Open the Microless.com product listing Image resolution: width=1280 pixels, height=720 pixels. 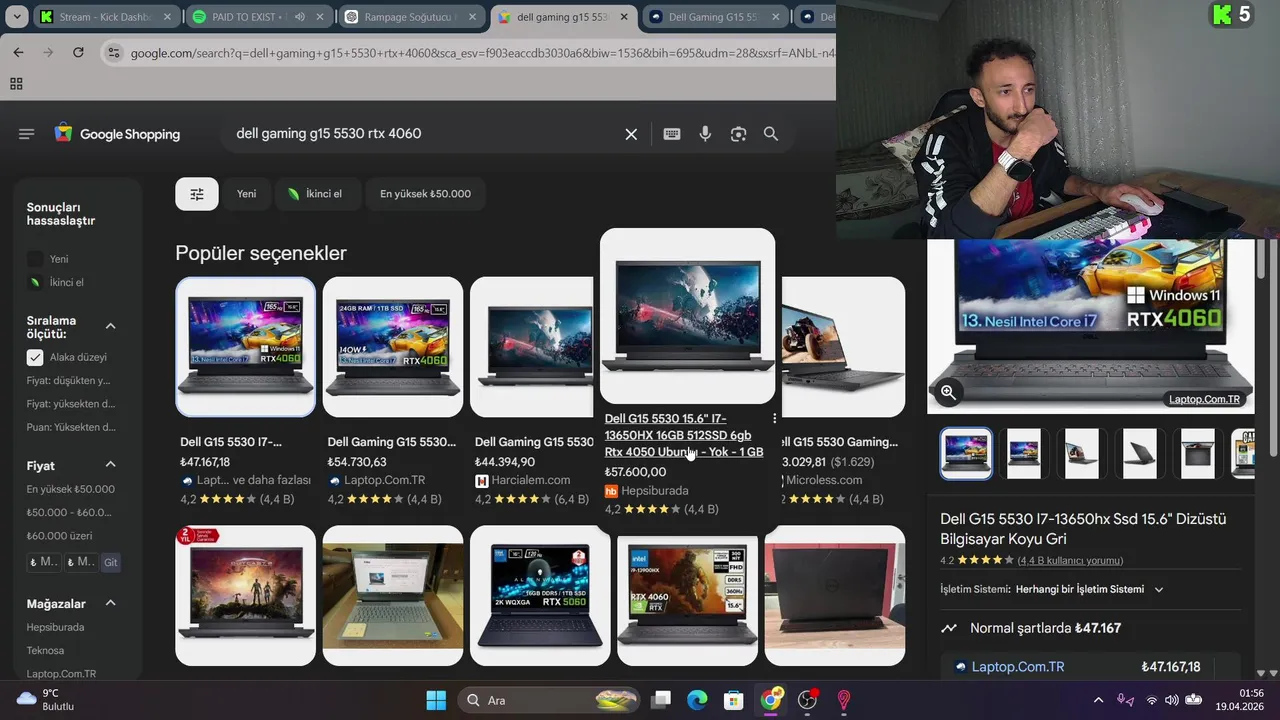click(x=843, y=392)
